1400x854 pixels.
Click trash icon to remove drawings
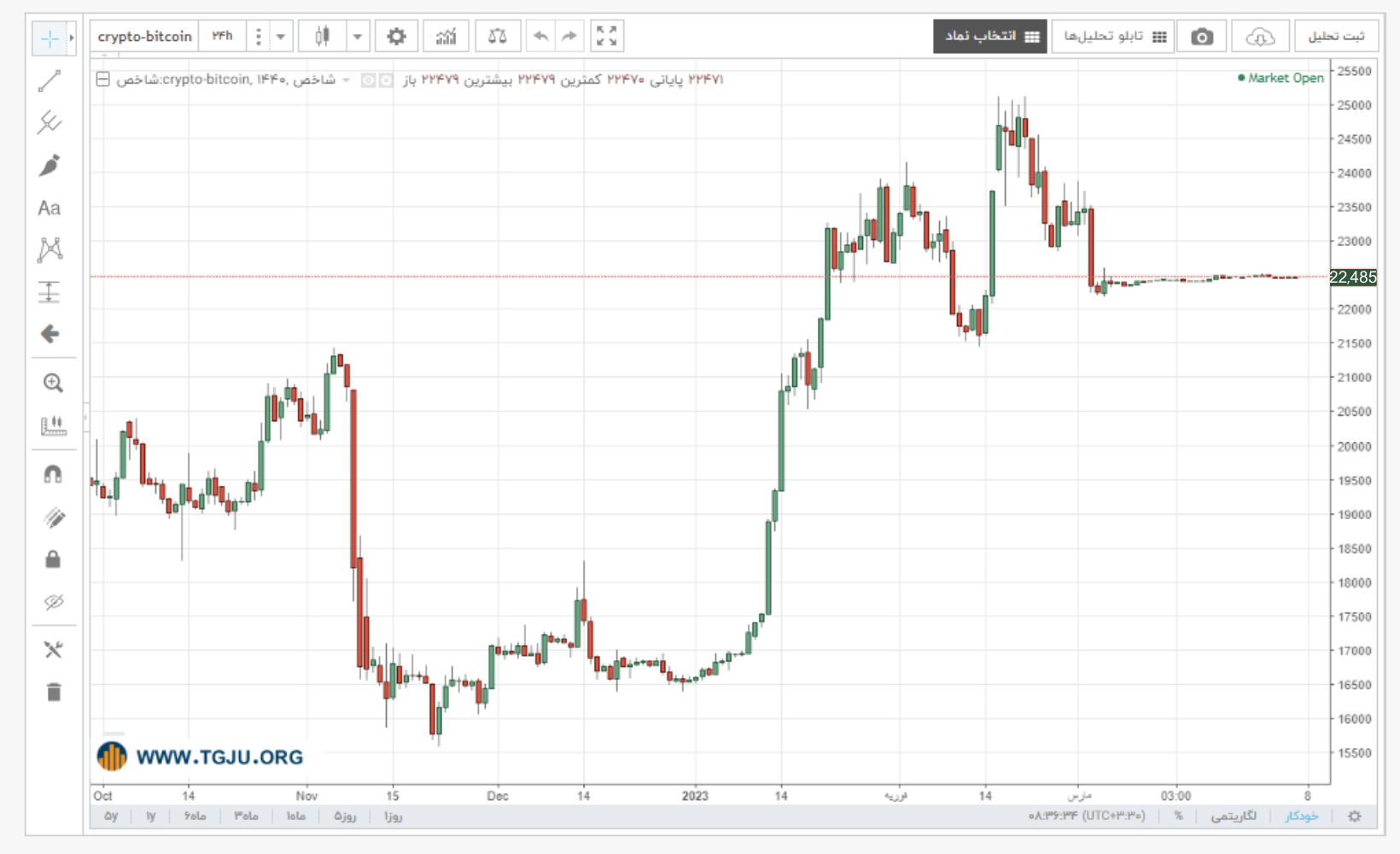53,692
